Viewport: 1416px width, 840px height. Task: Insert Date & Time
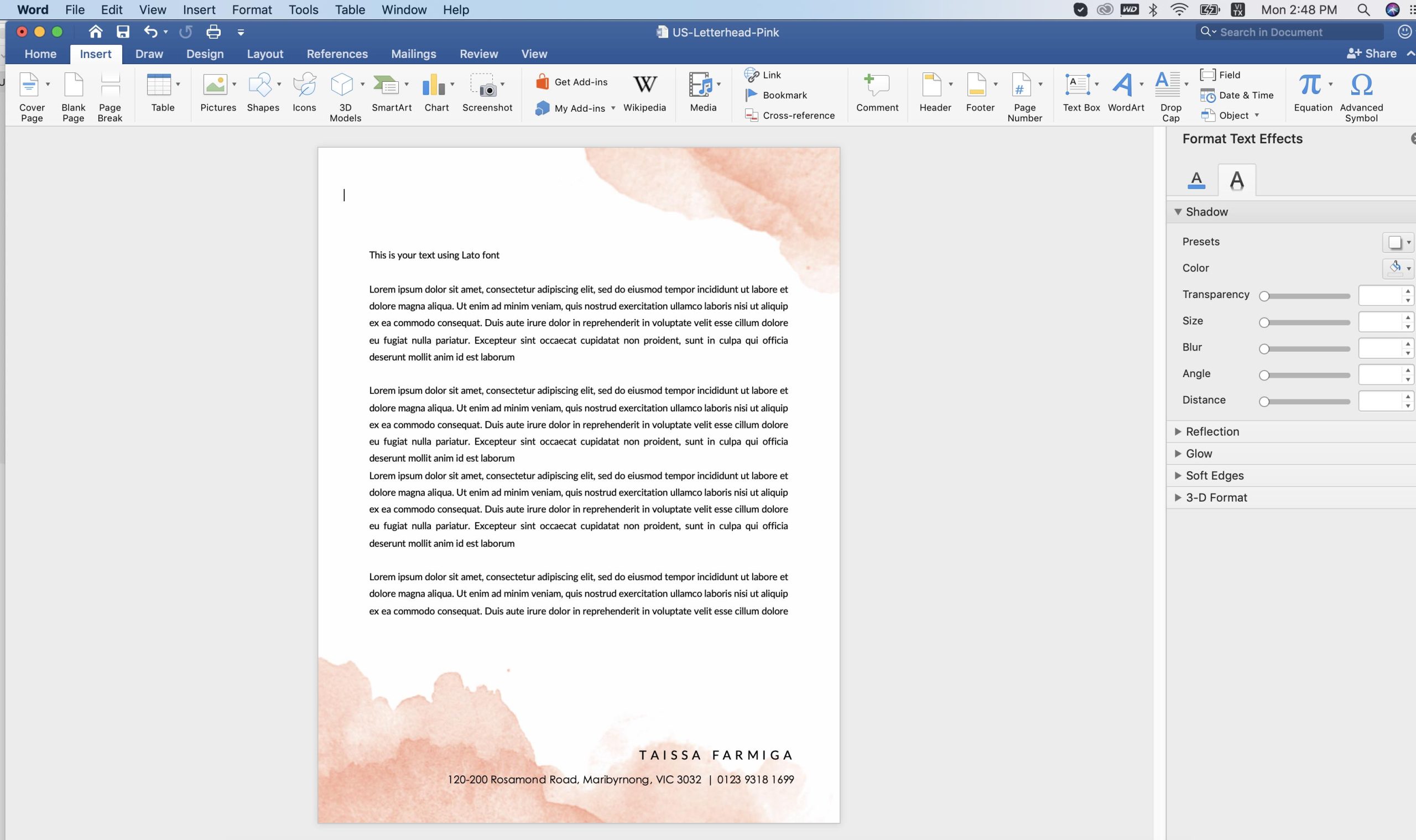coord(1237,95)
